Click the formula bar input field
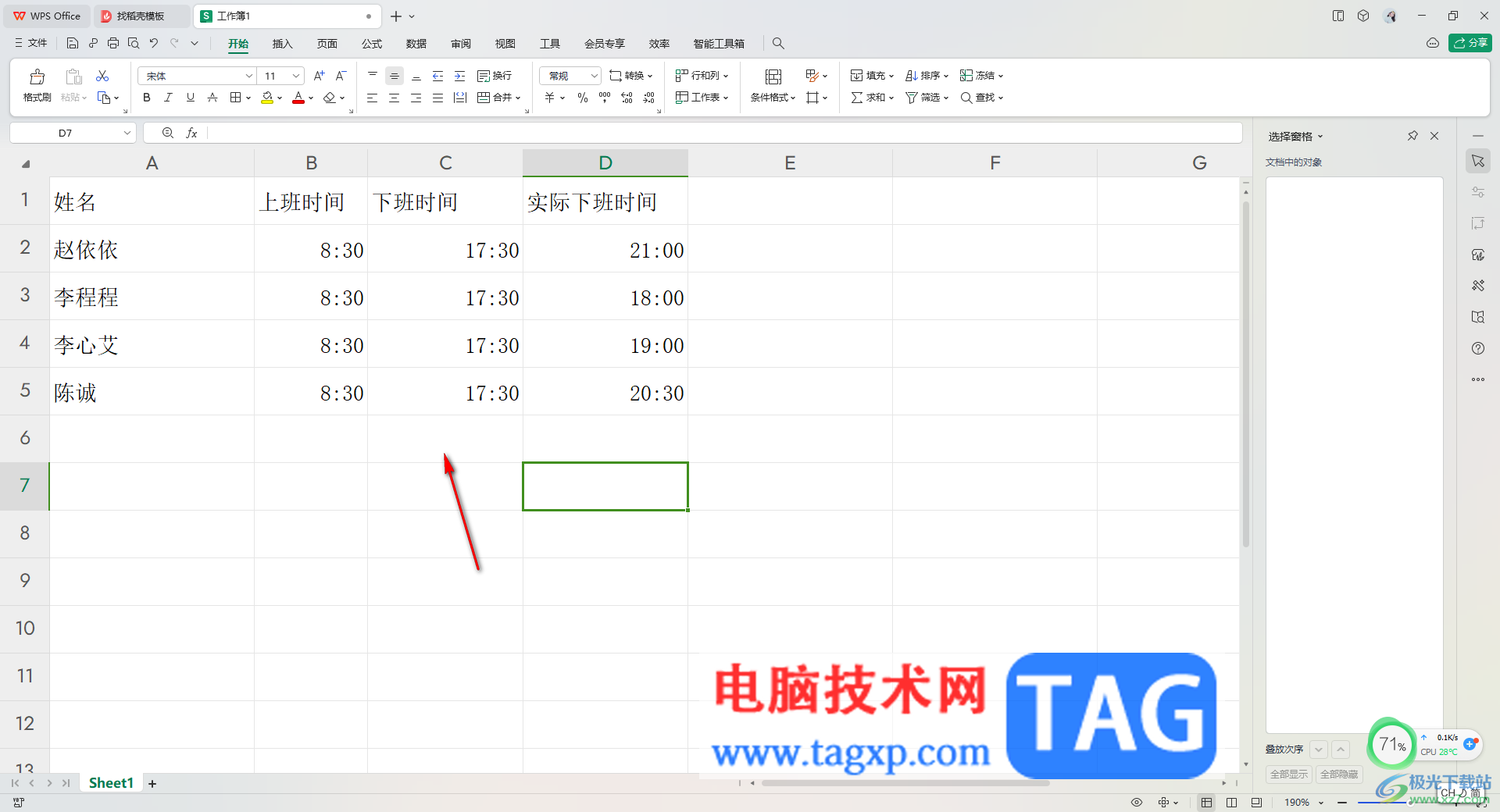 click(x=724, y=134)
